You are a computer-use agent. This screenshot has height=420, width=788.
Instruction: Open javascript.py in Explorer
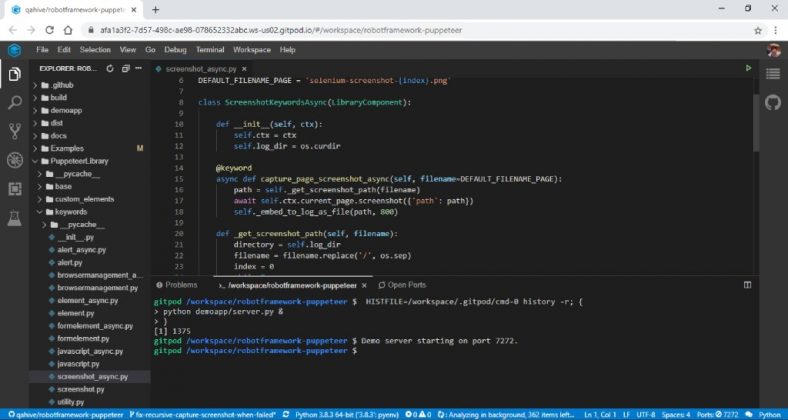78,364
